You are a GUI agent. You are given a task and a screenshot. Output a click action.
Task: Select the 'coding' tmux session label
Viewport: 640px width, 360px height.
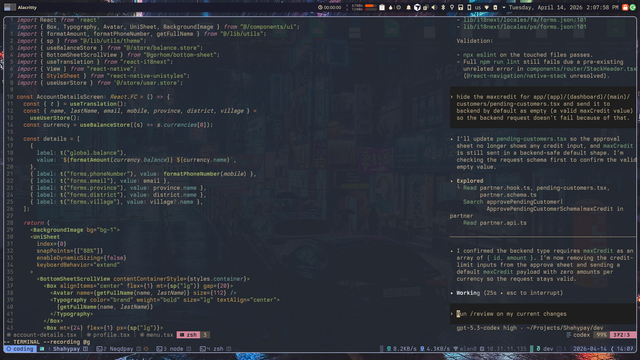pyautogui.click(x=20, y=349)
